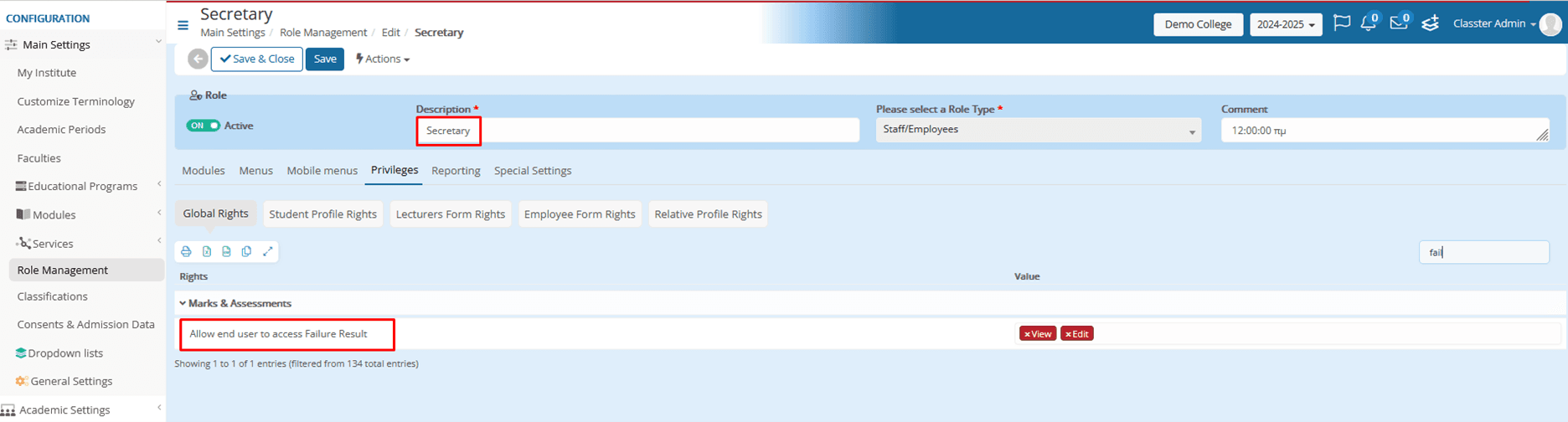This screenshot has width=1568, height=422.
Task: Open Relative Profile Rights sub-tab
Action: pos(708,214)
